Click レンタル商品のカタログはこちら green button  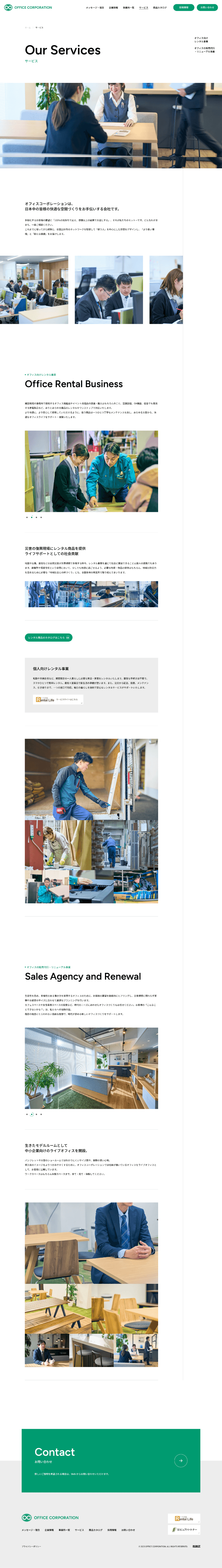(x=49, y=637)
